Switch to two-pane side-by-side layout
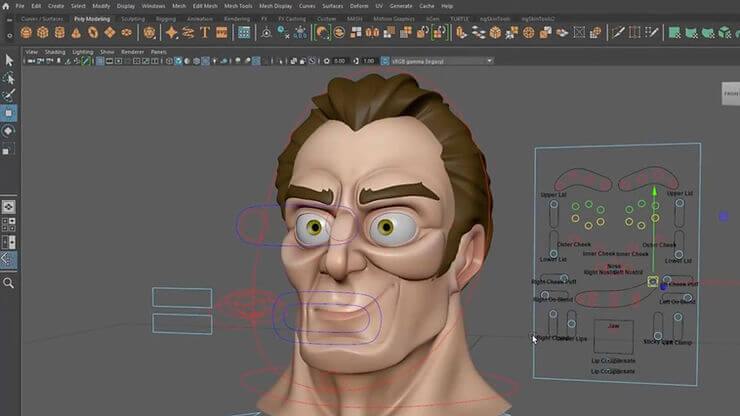 pos(8,243)
